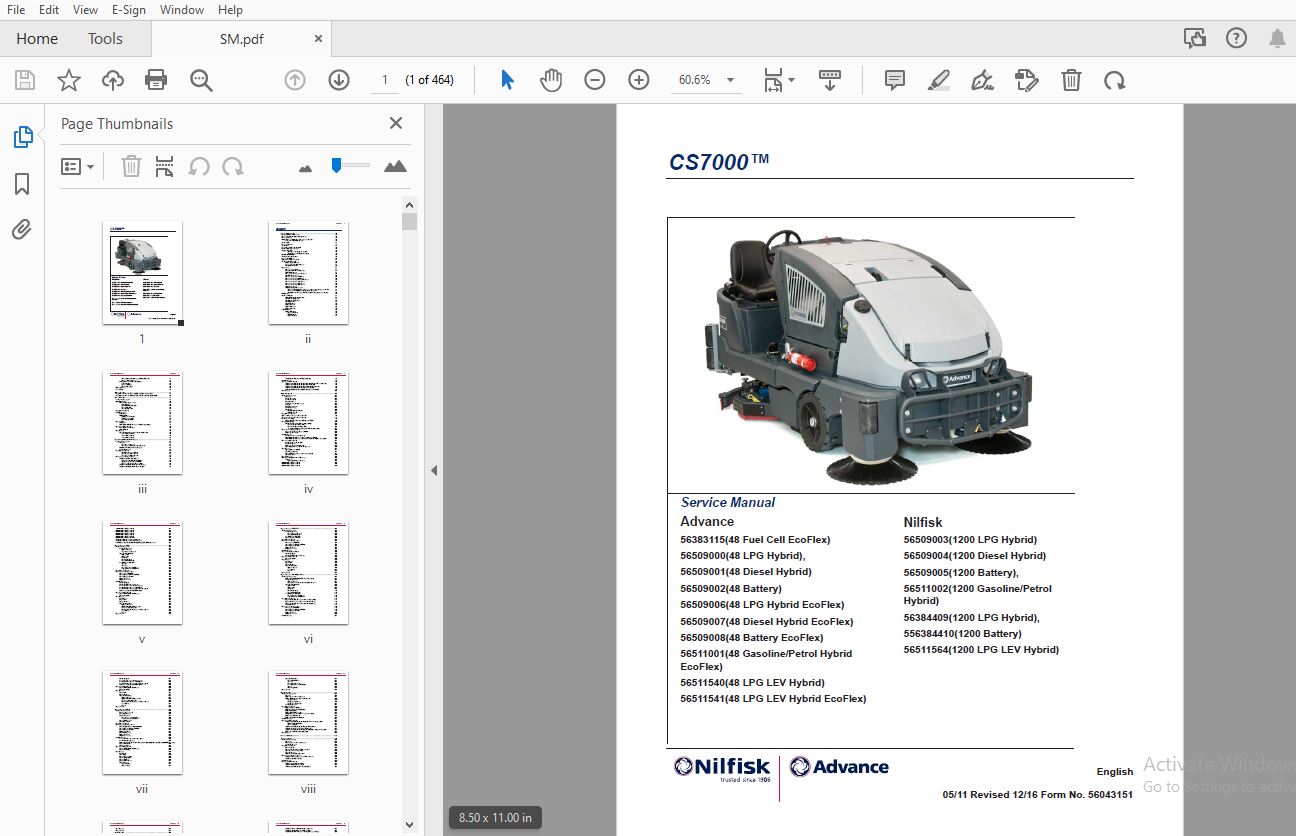
Task: Go to next page arrow
Action: pyautogui.click(x=339, y=80)
